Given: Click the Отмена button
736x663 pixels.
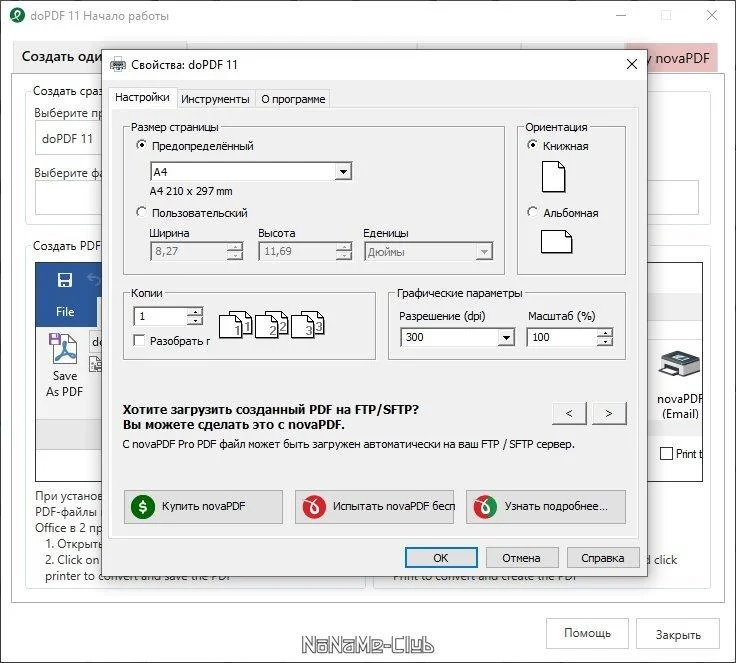Looking at the screenshot, I should pos(521,558).
